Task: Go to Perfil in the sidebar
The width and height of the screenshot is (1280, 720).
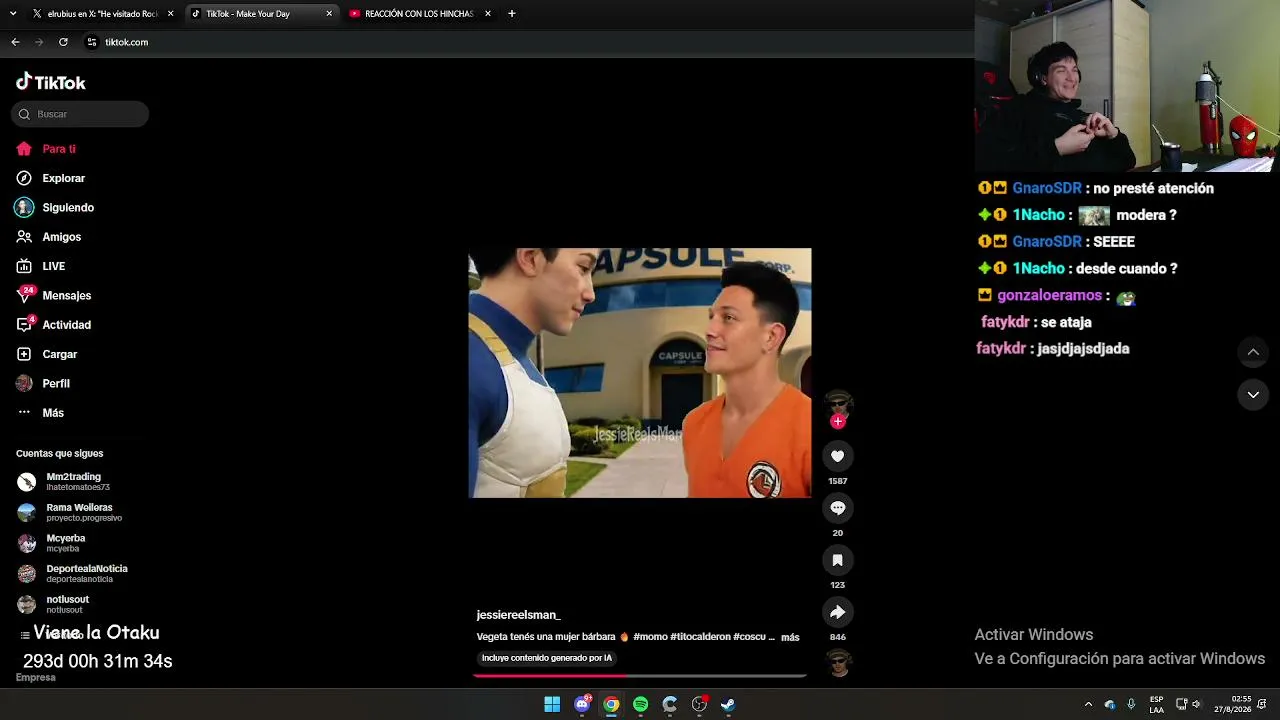Action: click(43, 384)
